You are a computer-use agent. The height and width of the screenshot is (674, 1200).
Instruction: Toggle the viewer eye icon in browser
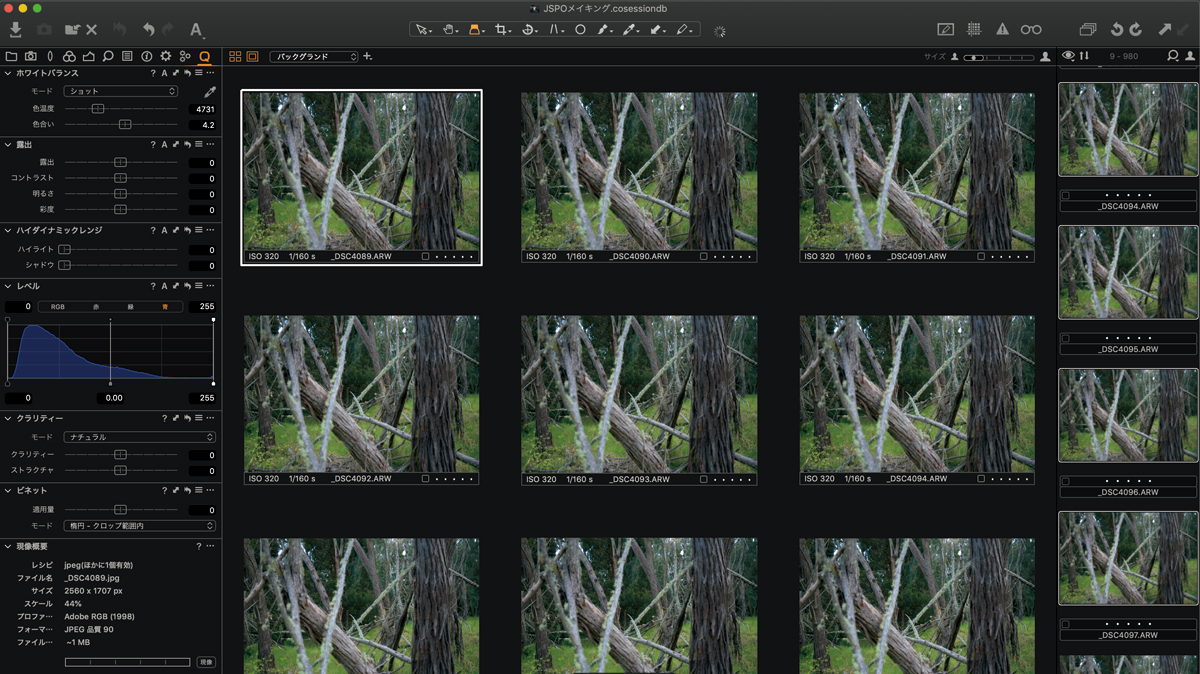1069,56
